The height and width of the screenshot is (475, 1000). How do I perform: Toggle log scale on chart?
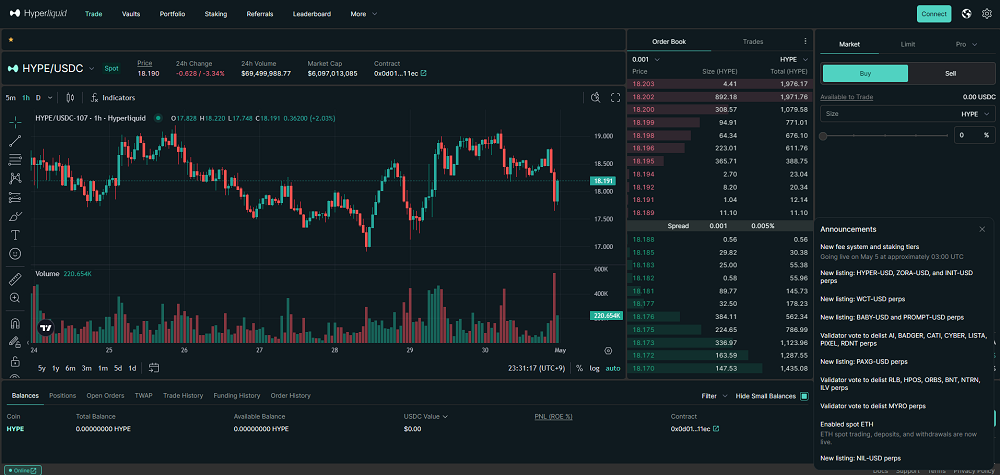[x=594, y=368]
